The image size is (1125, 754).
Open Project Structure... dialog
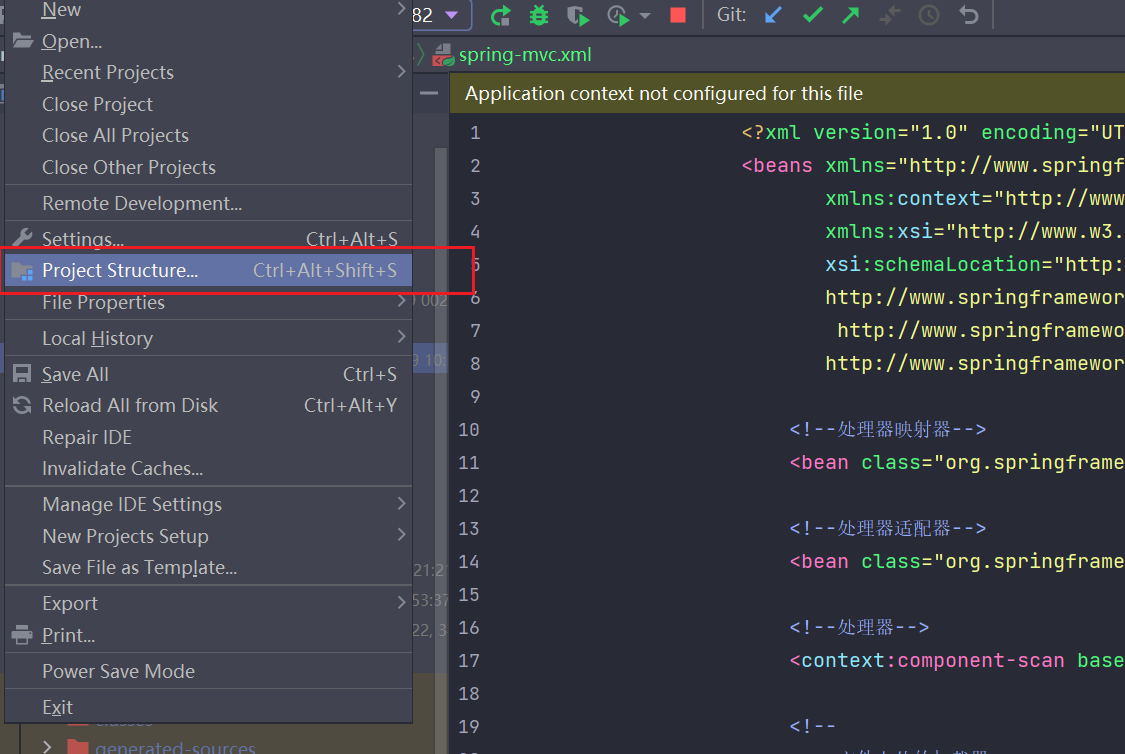pos(208,270)
